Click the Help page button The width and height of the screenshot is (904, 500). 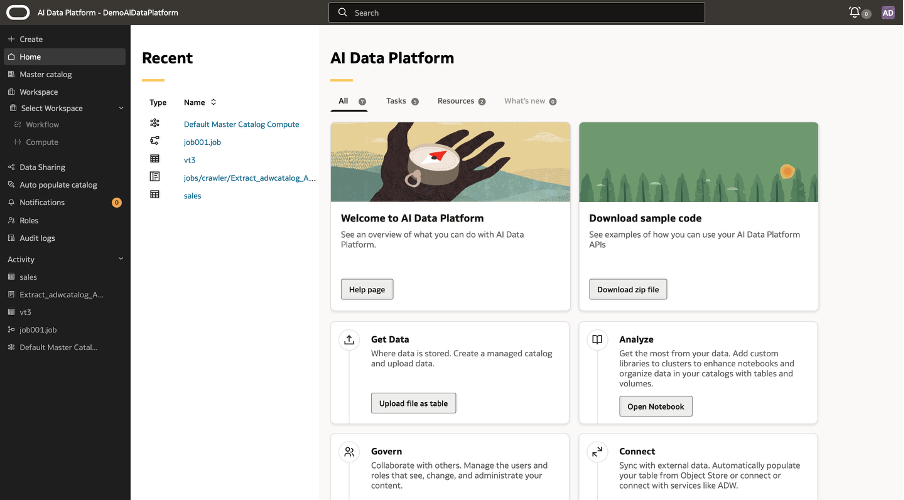tap(367, 290)
